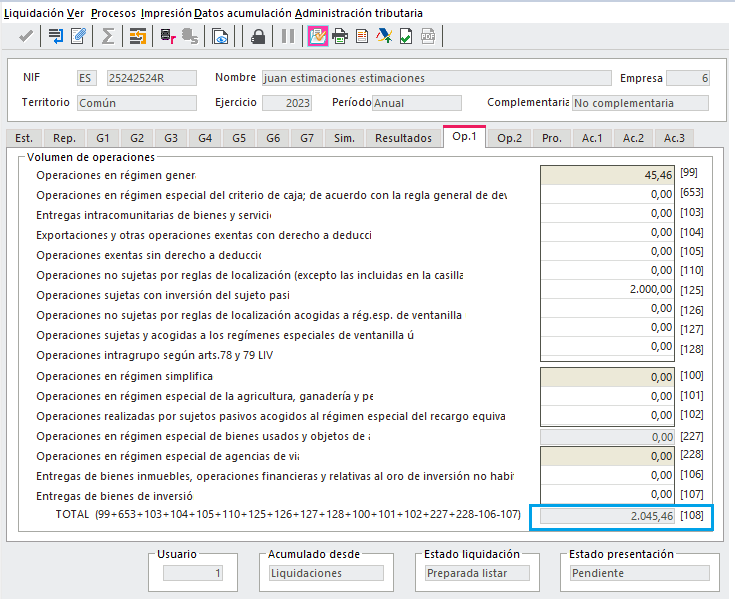Switch to the Resultados tab
This screenshot has width=735, height=607.
403,138
